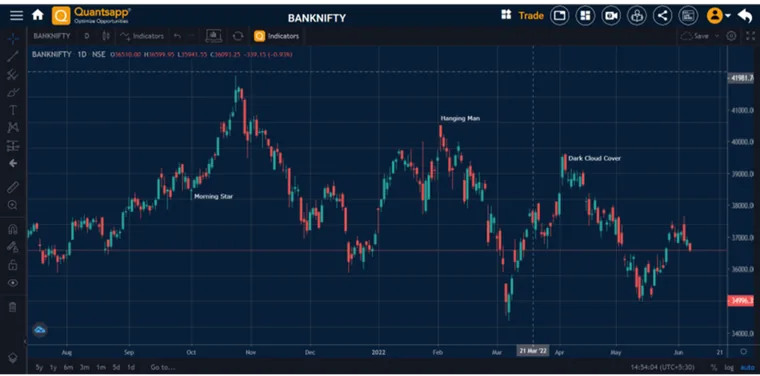760x376 pixels.
Task: Select the XABCD pattern tool
Action: (13, 127)
